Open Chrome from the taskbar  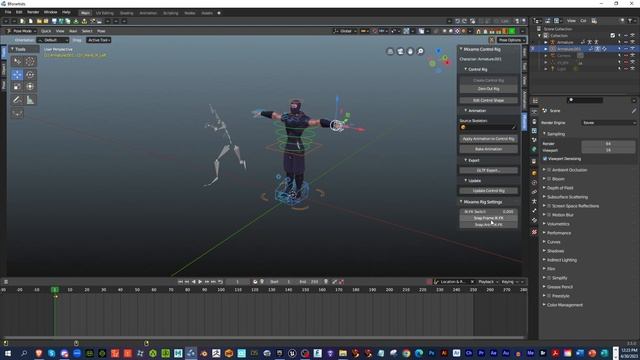click(x=406, y=353)
